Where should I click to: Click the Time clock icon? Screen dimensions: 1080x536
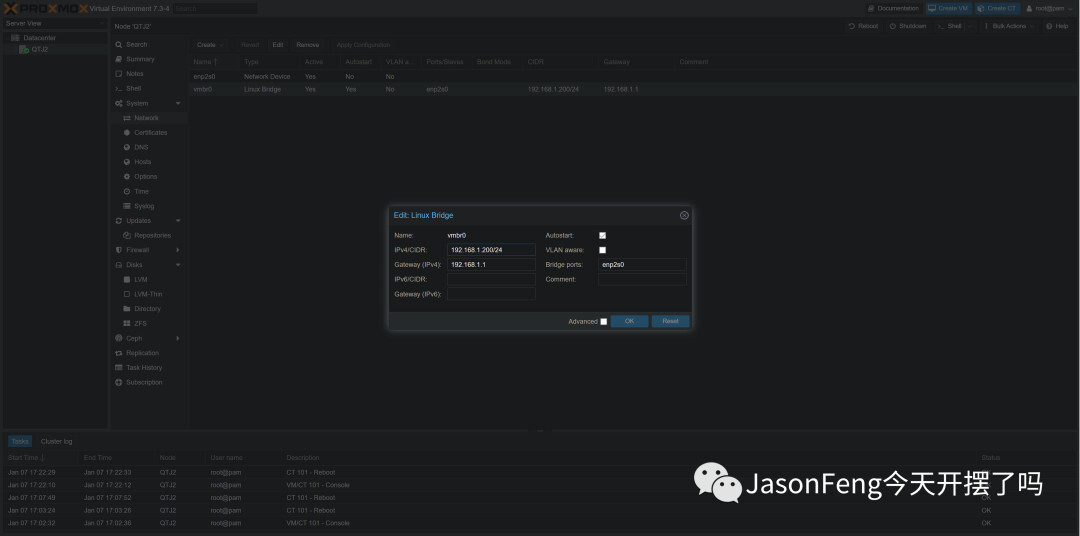pos(127,192)
